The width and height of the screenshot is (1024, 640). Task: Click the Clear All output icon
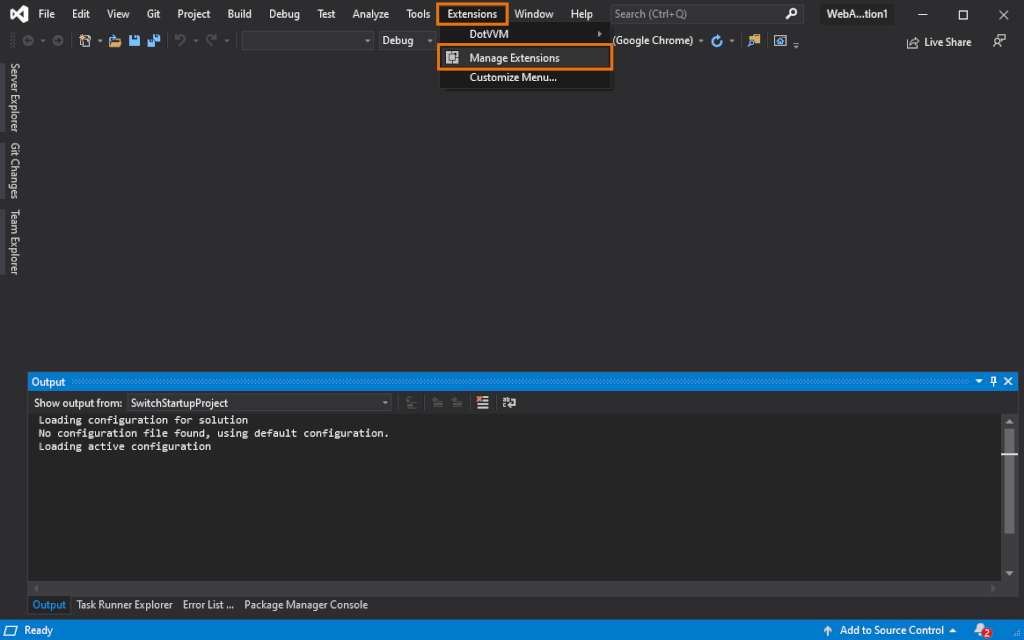(x=483, y=402)
